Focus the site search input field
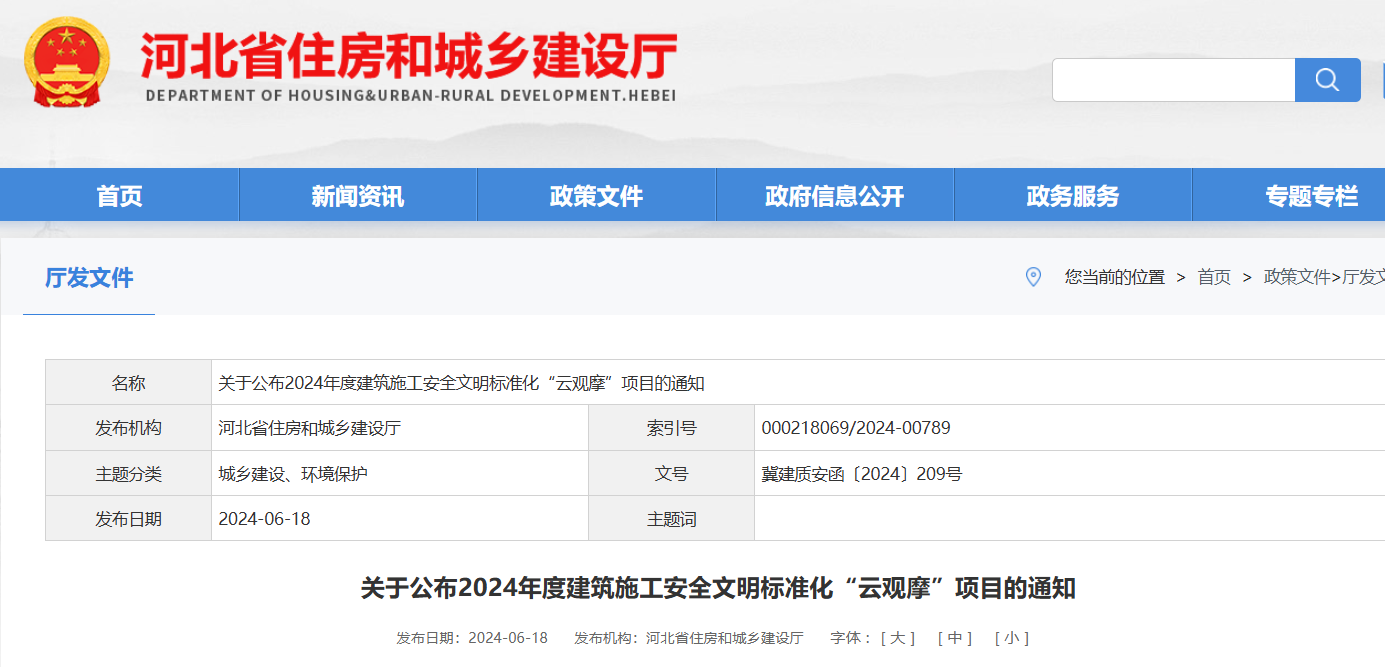1385x667 pixels. 1173,80
